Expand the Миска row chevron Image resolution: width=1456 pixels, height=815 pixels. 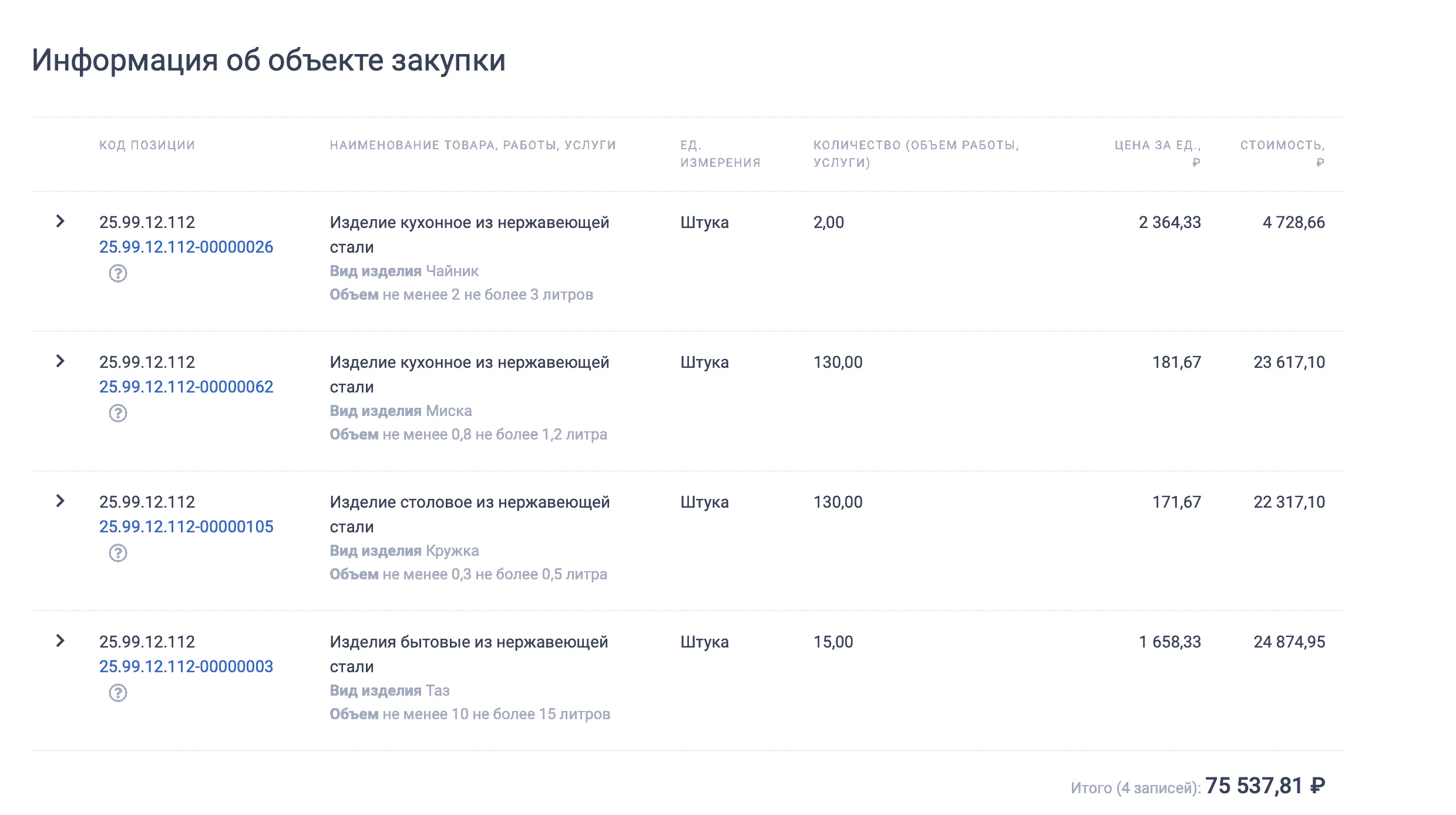[60, 361]
